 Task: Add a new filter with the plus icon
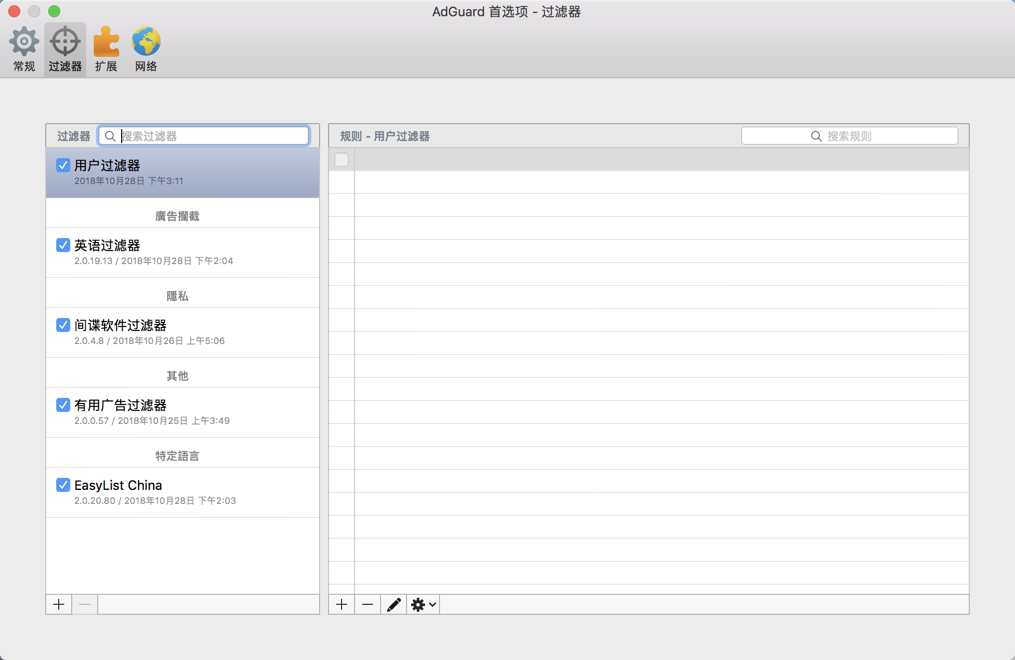click(x=57, y=604)
